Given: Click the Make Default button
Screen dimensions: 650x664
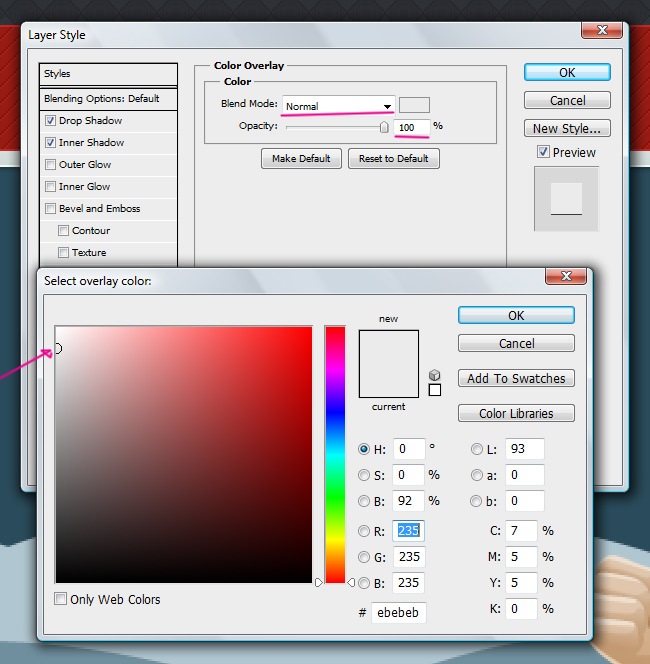Looking at the screenshot, I should click(x=301, y=158).
